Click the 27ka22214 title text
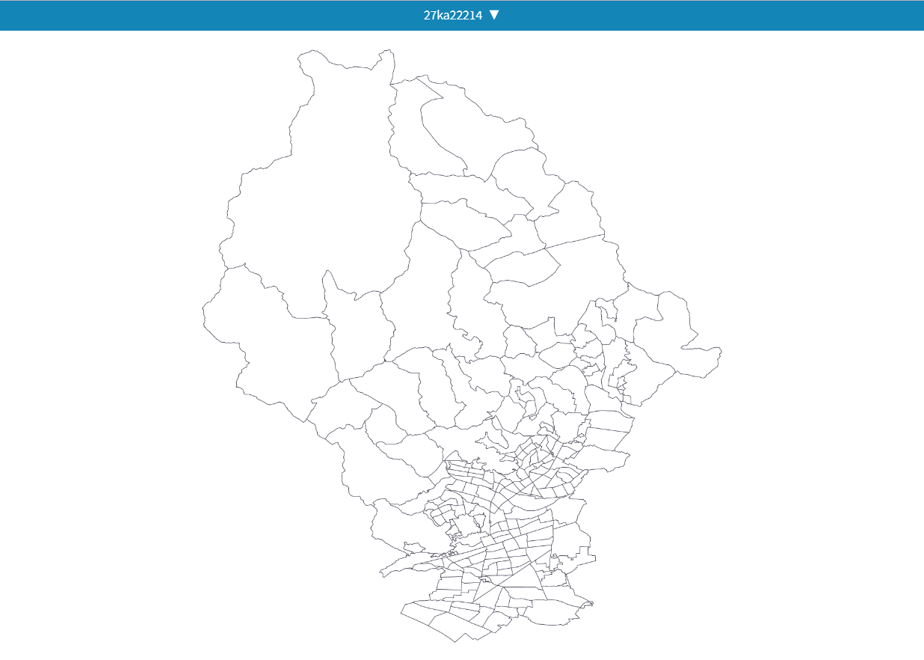924x660 pixels. [x=453, y=15]
